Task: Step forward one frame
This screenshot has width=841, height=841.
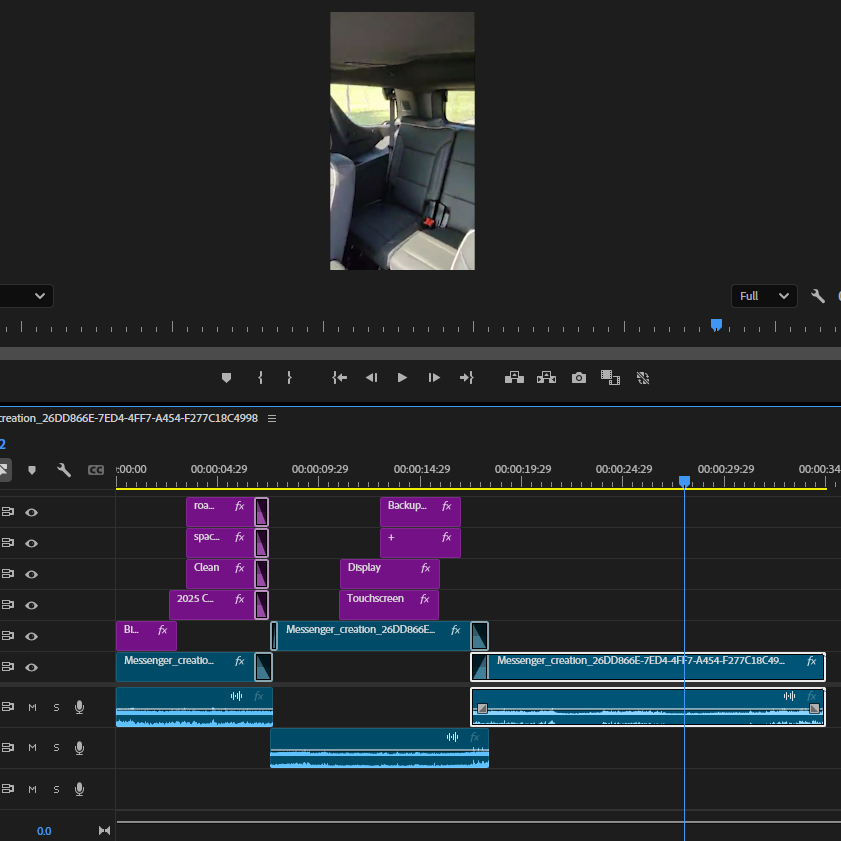Action: click(x=434, y=378)
